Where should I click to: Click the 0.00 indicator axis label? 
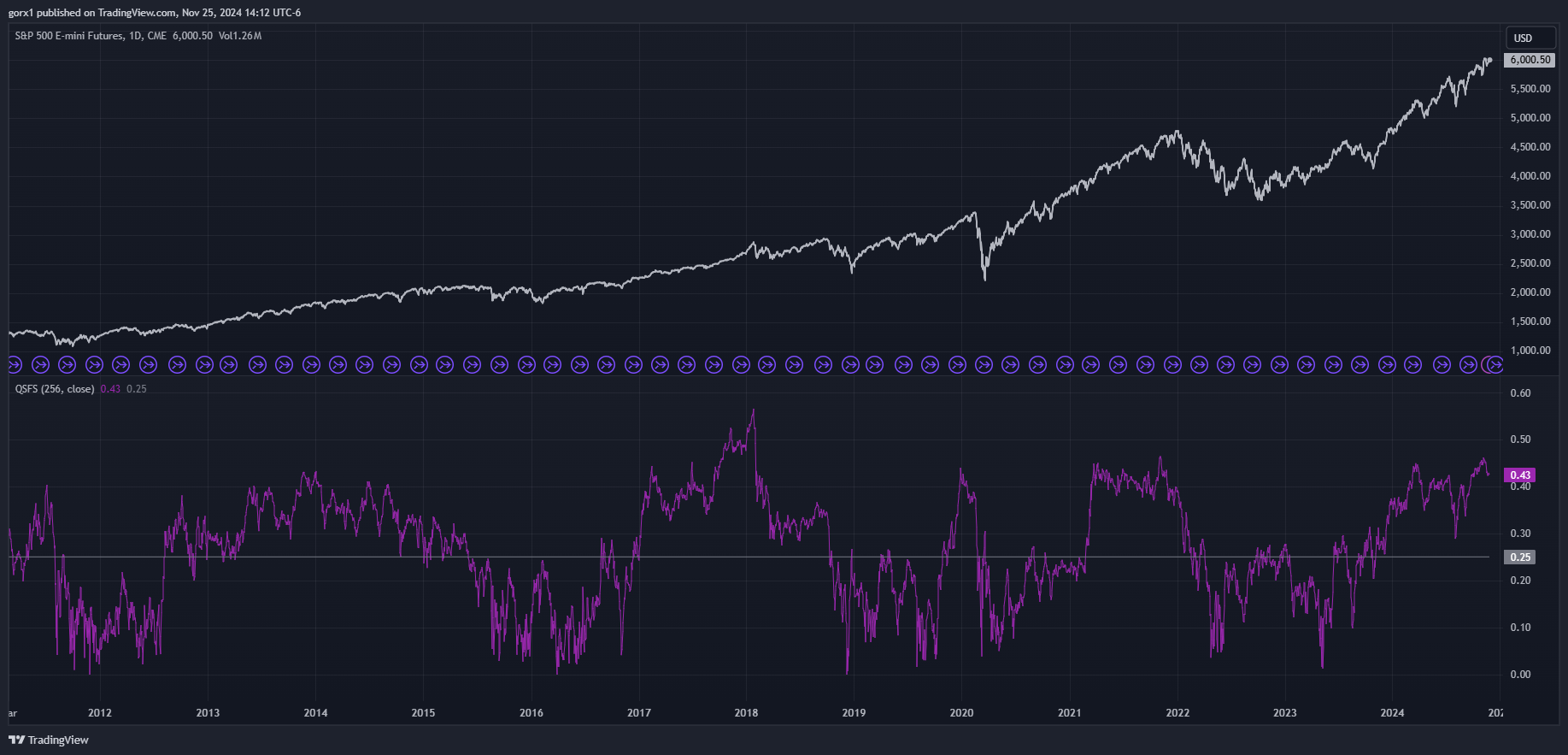[1520, 675]
